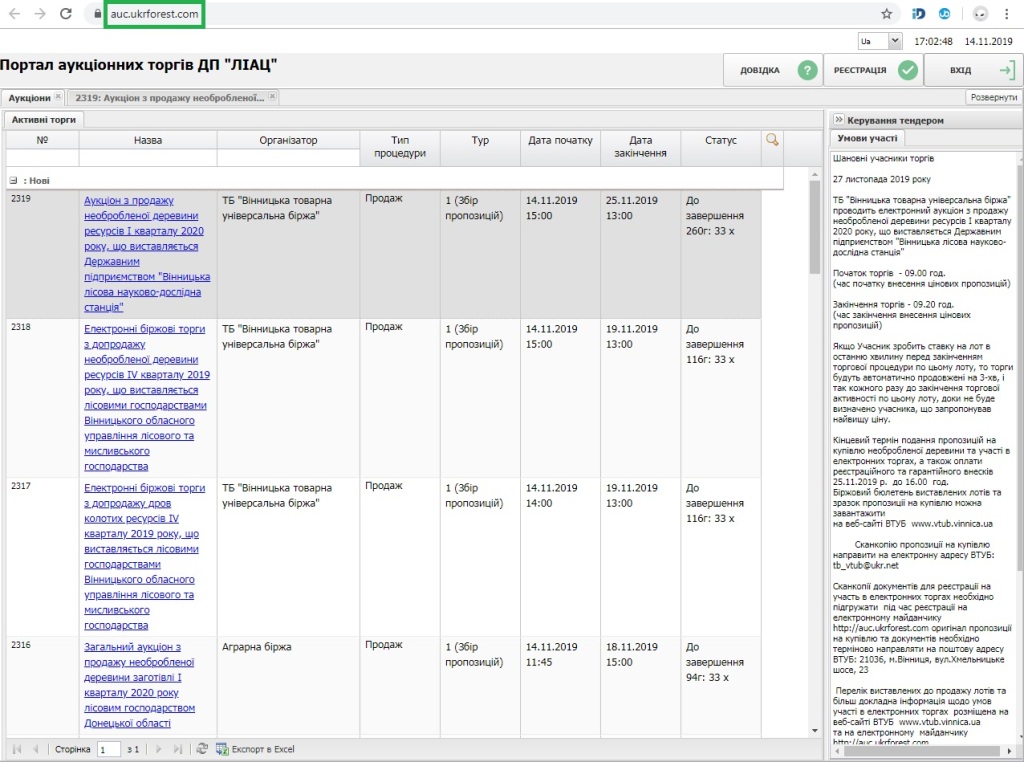Reload the page with the refresh icon

pyautogui.click(x=66, y=14)
